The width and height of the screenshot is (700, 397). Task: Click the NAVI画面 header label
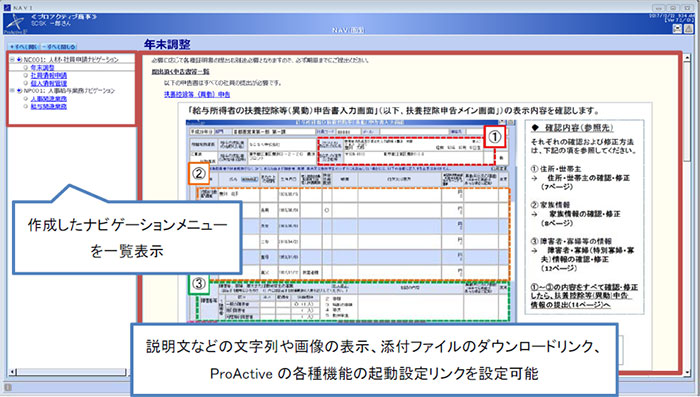tap(348, 30)
